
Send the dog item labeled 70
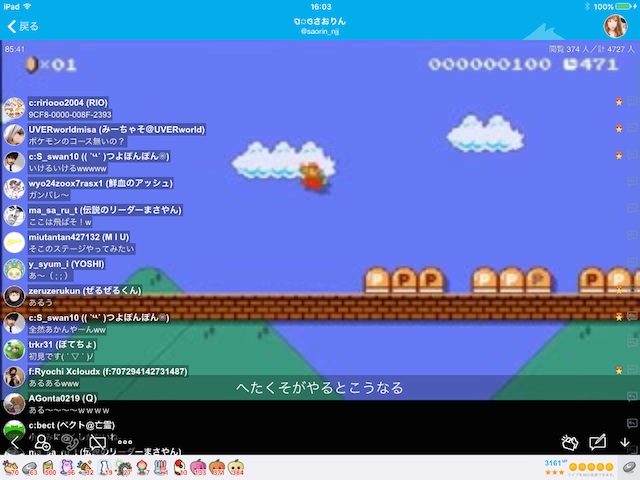11,467
